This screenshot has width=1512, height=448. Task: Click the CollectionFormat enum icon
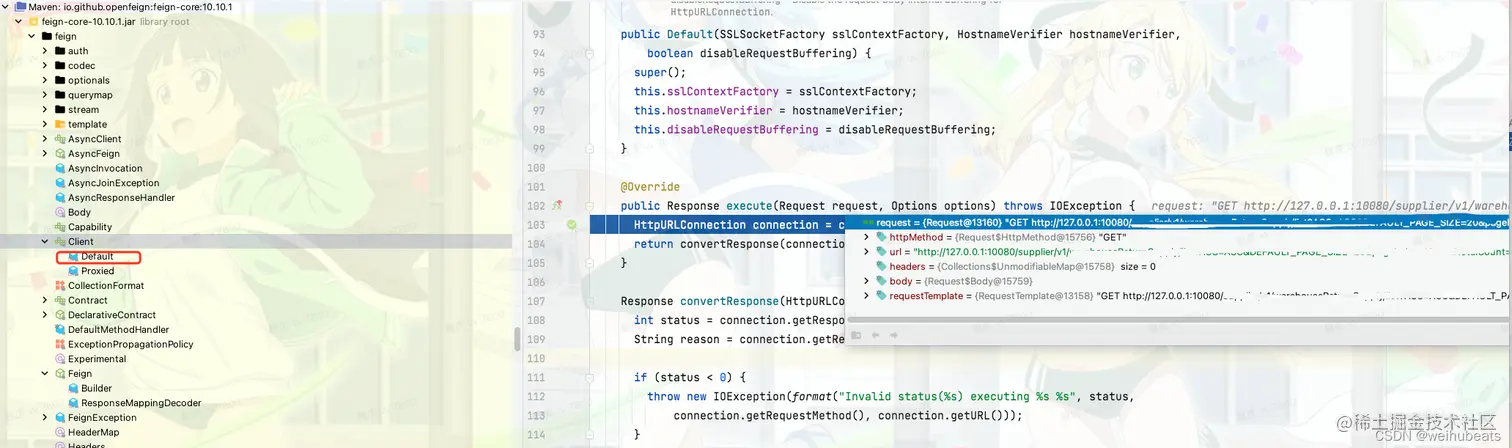(x=60, y=286)
